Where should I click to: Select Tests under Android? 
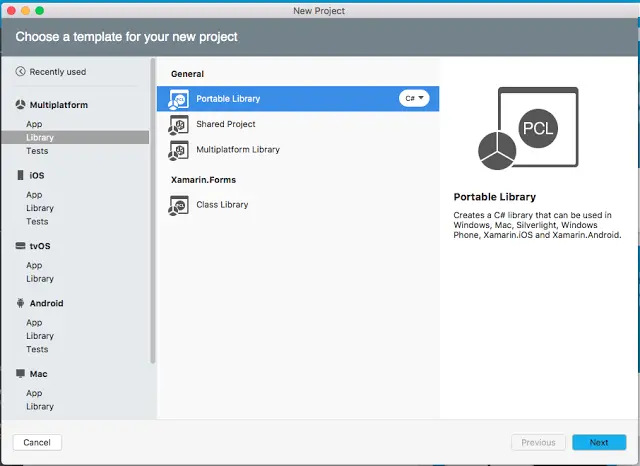[x=37, y=349]
